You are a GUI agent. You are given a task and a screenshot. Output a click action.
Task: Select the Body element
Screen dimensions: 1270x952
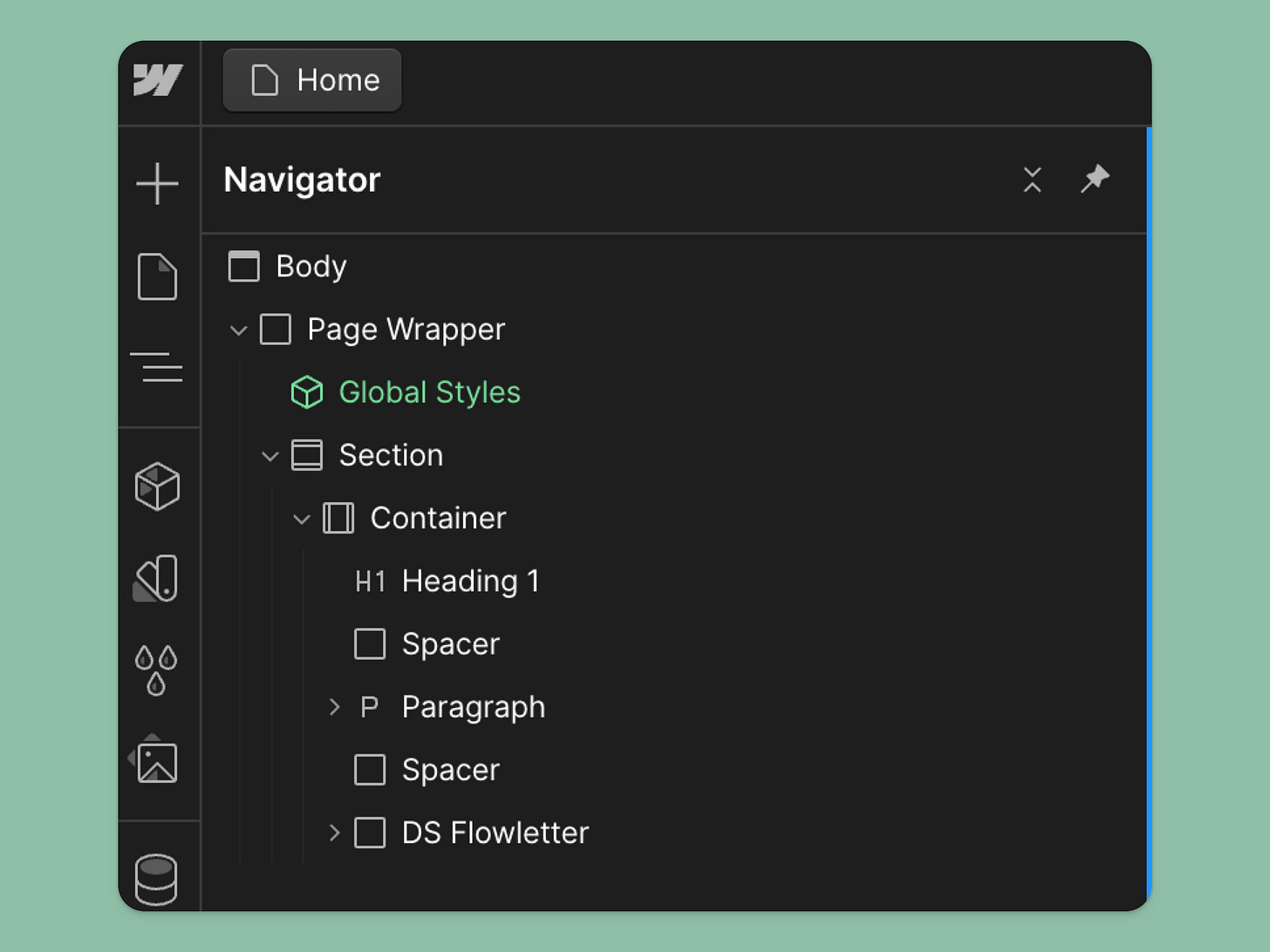coord(310,267)
